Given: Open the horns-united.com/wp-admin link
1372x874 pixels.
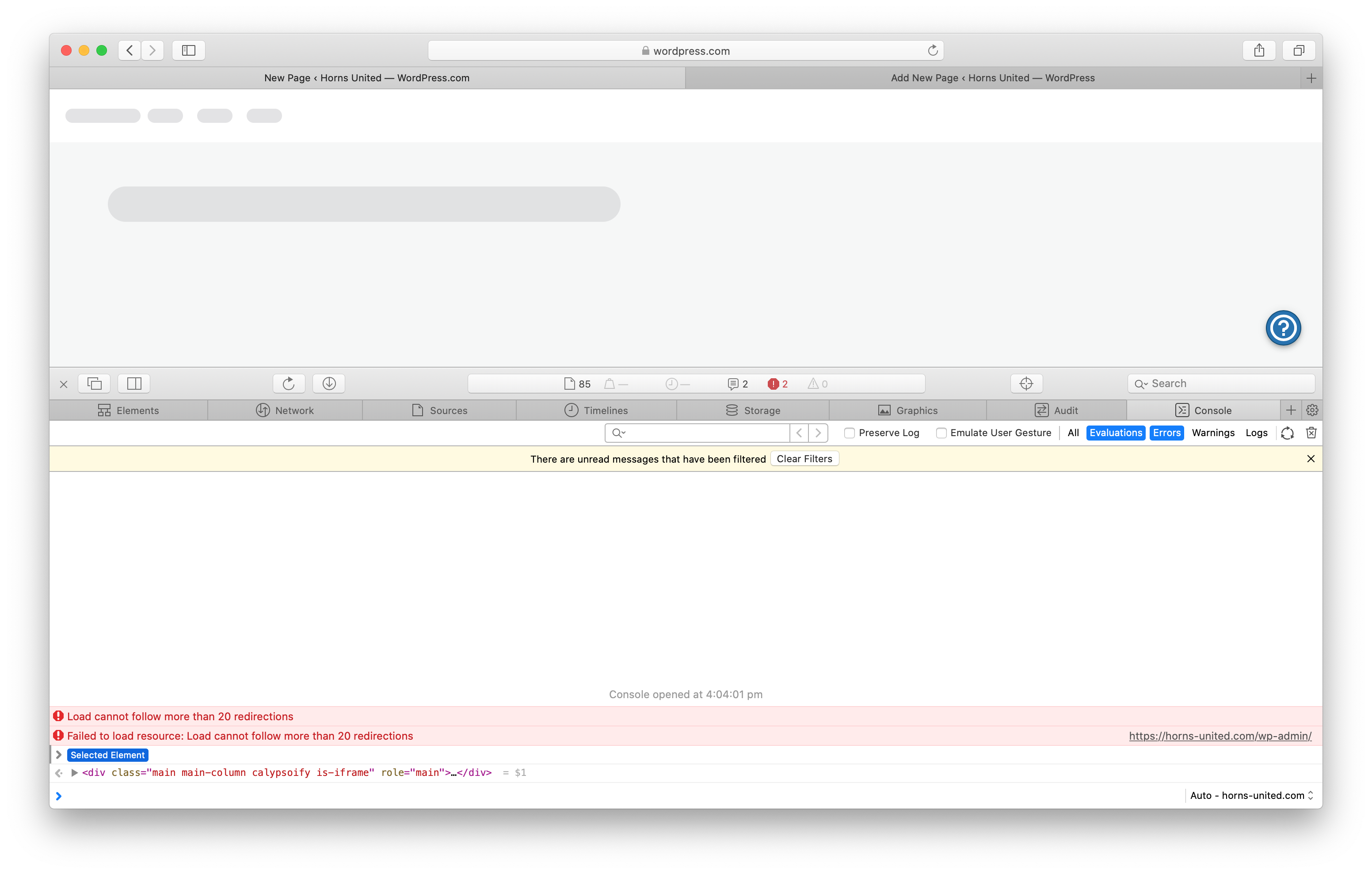Looking at the screenshot, I should [x=1220, y=736].
